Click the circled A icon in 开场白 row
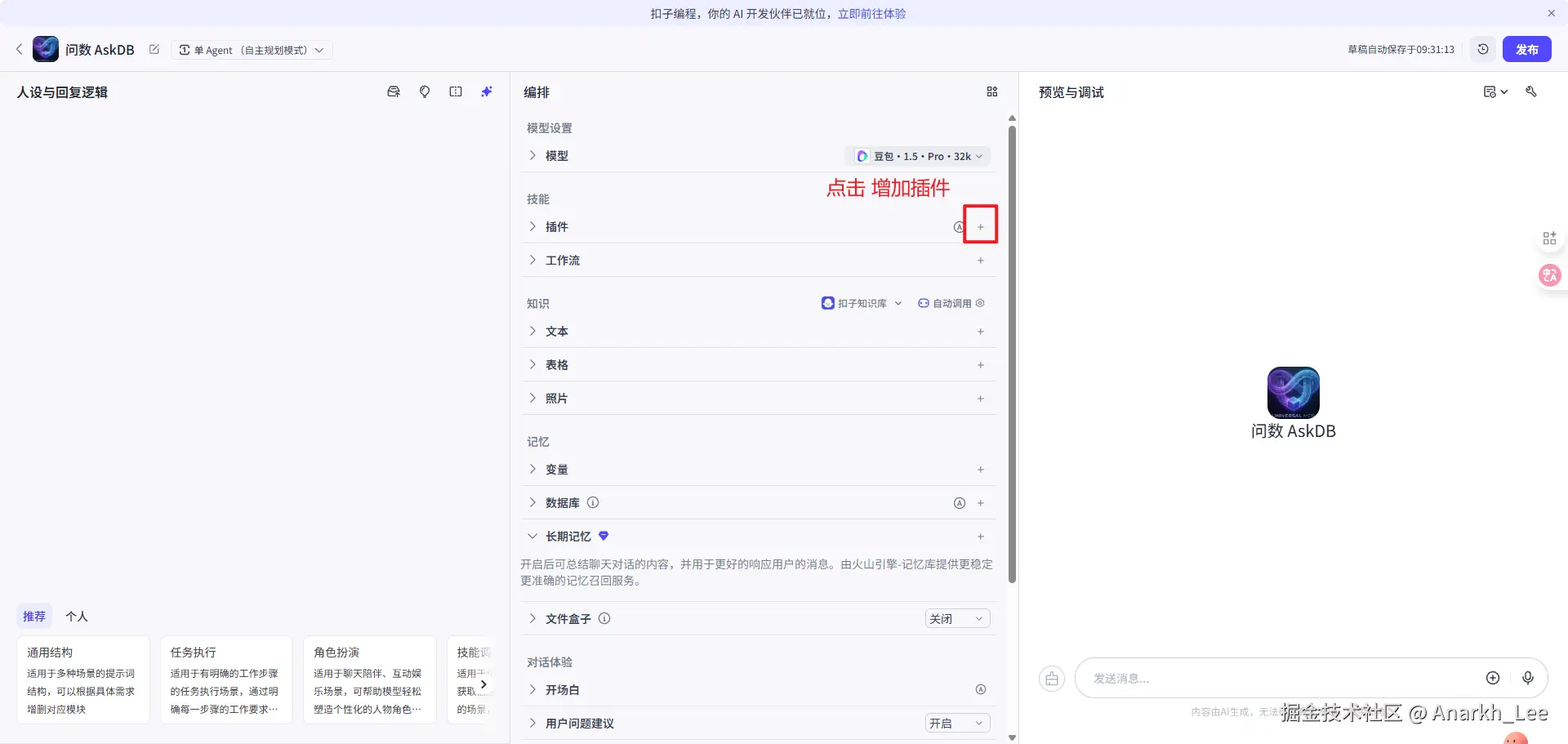This screenshot has height=744, width=1568. (x=981, y=690)
